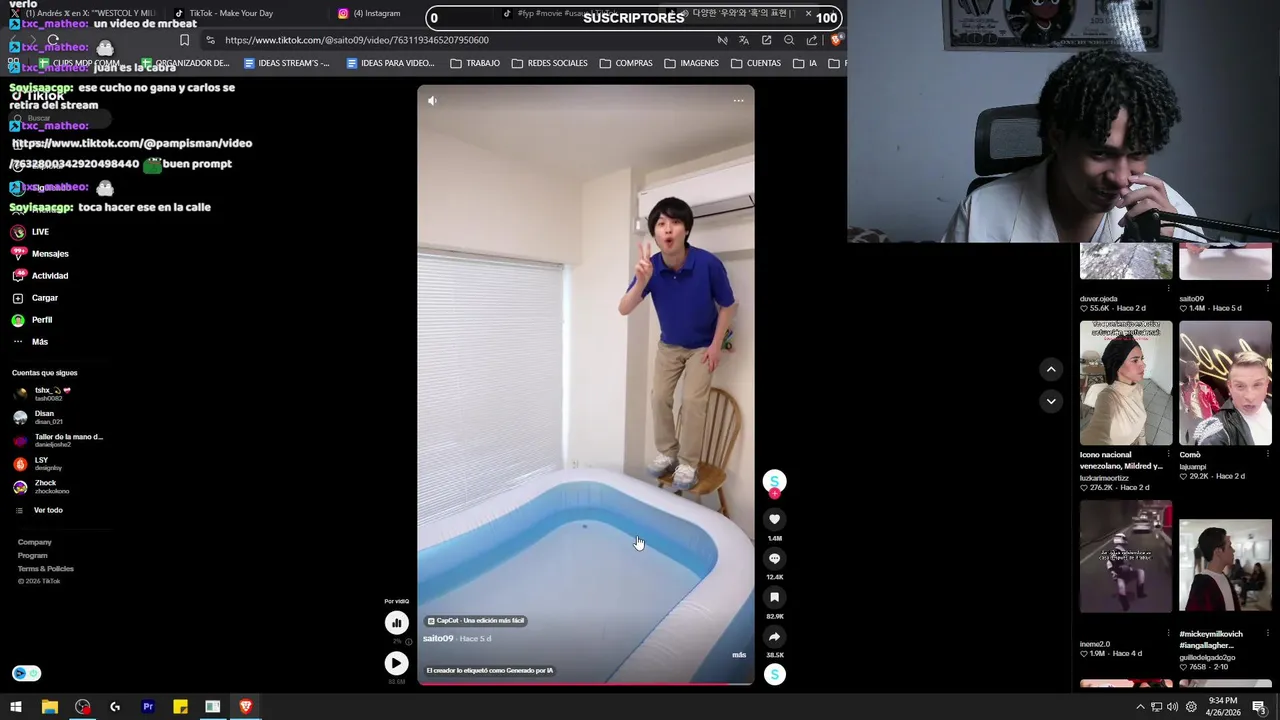Screen dimensions: 1280x720
Task: Open the Windows Start menu
Action: click(16, 707)
